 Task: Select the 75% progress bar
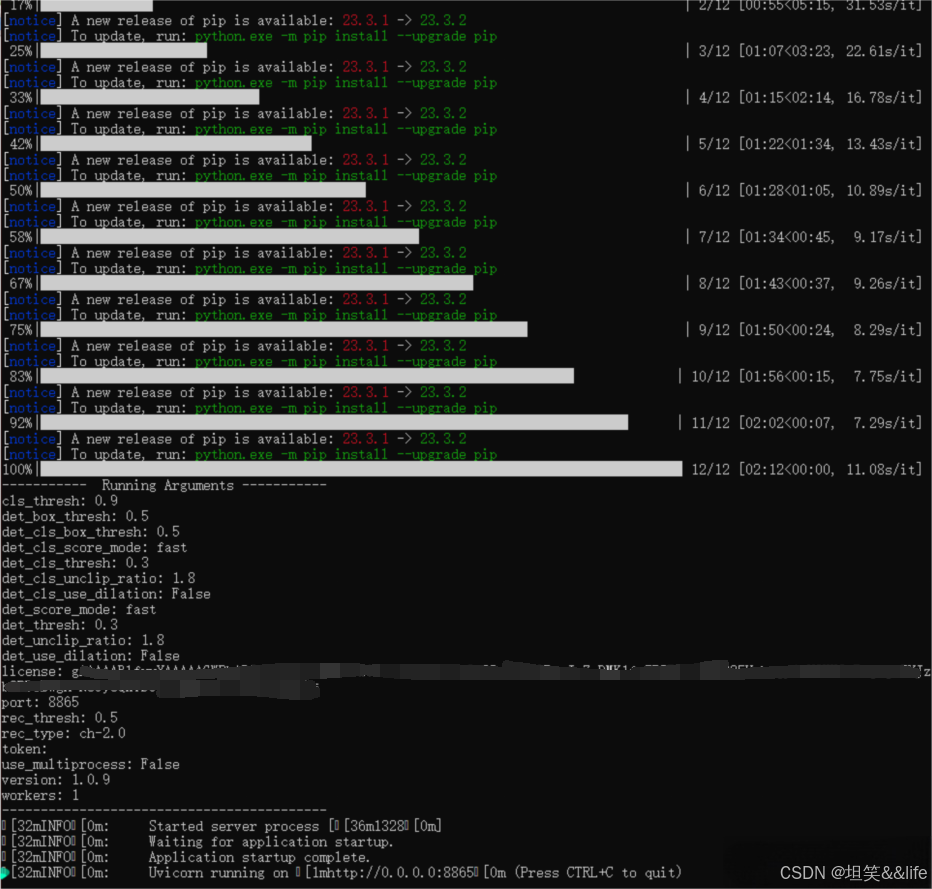(284, 329)
